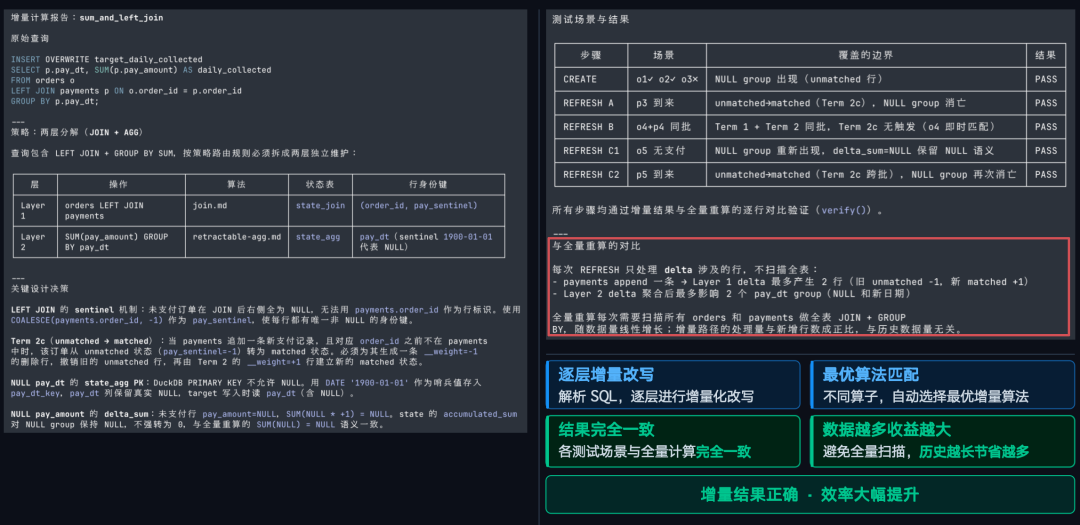1080x525 pixels.
Task: Click the "pay_dt (sentinel 1900-01-01" key cell
Action: [x=426, y=242]
